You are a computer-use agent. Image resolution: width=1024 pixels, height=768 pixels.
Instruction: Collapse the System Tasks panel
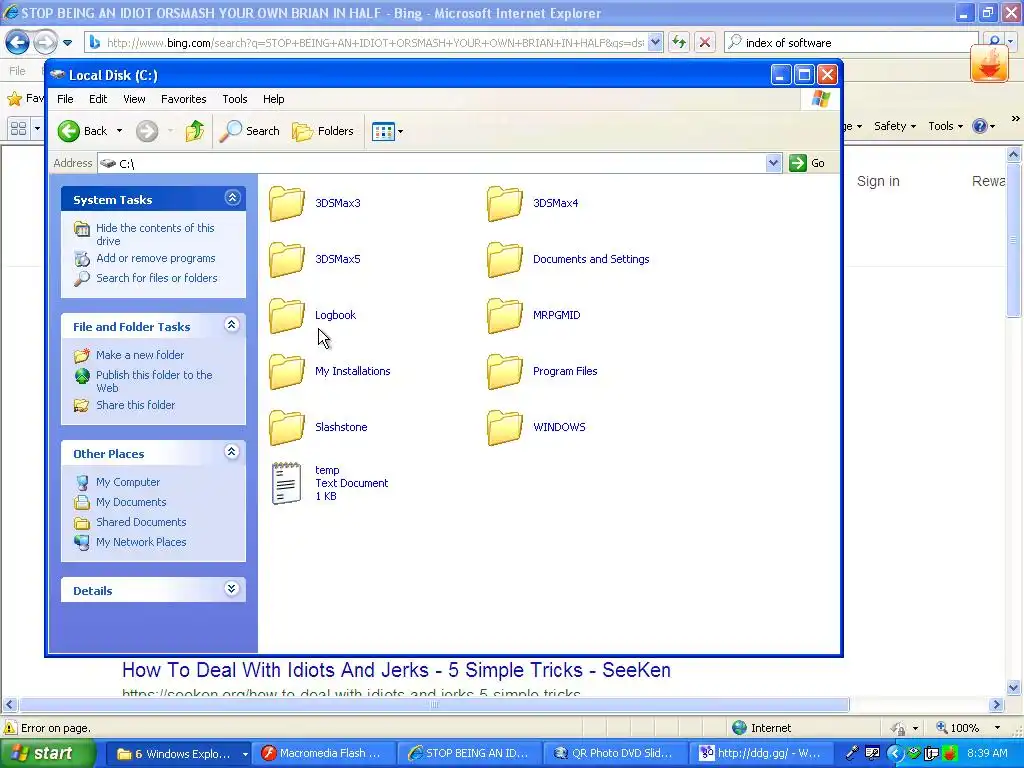[232, 198]
